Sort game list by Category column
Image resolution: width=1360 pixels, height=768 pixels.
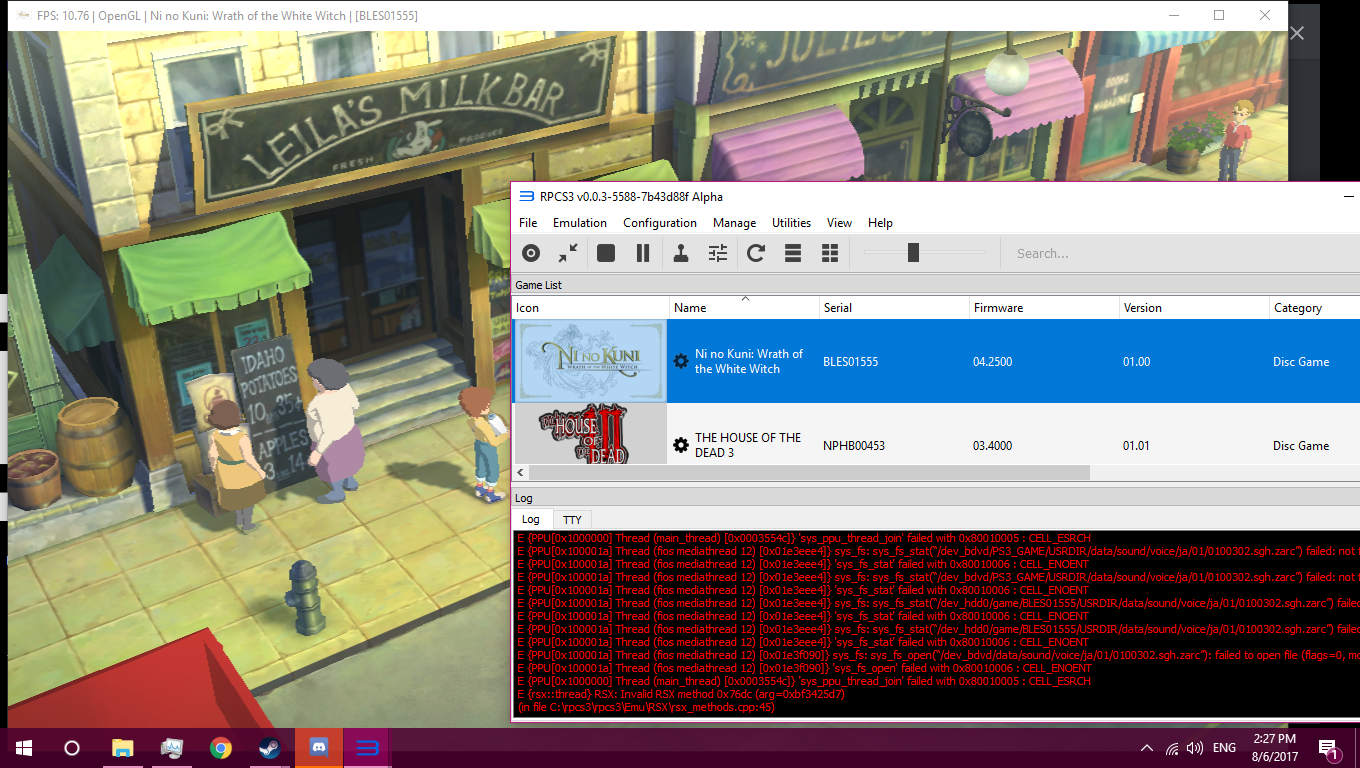(x=1315, y=308)
